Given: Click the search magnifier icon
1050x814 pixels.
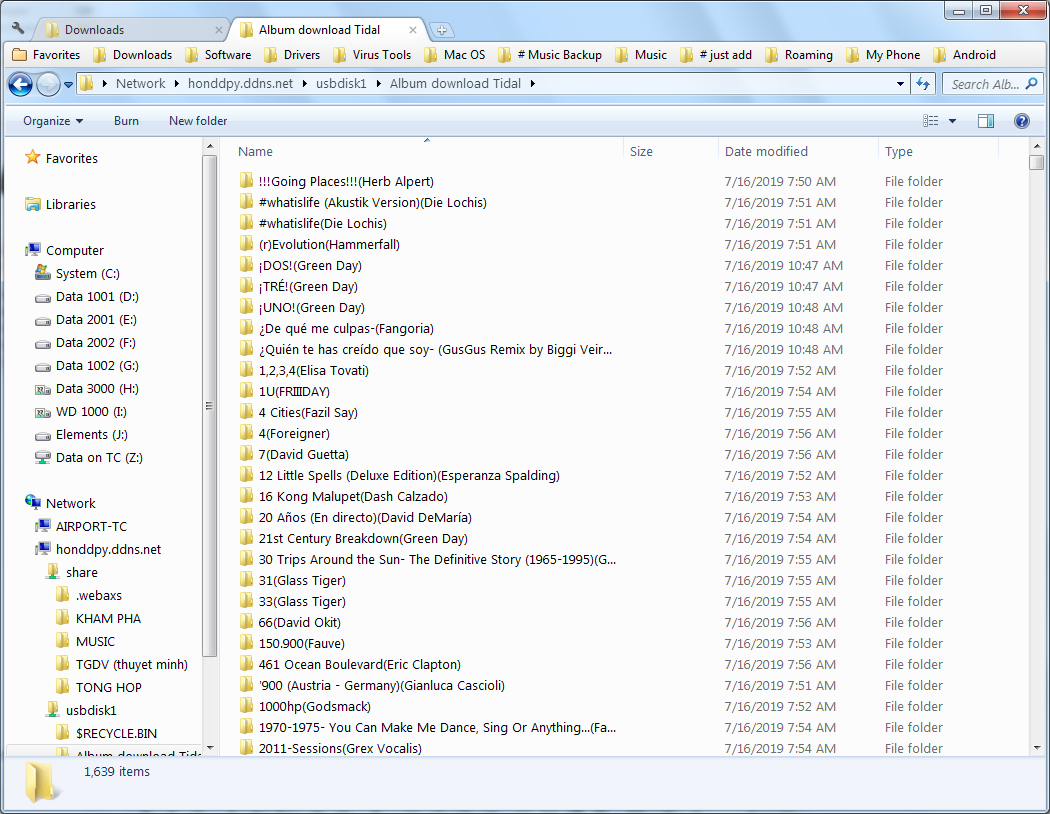Looking at the screenshot, I should [x=1031, y=84].
